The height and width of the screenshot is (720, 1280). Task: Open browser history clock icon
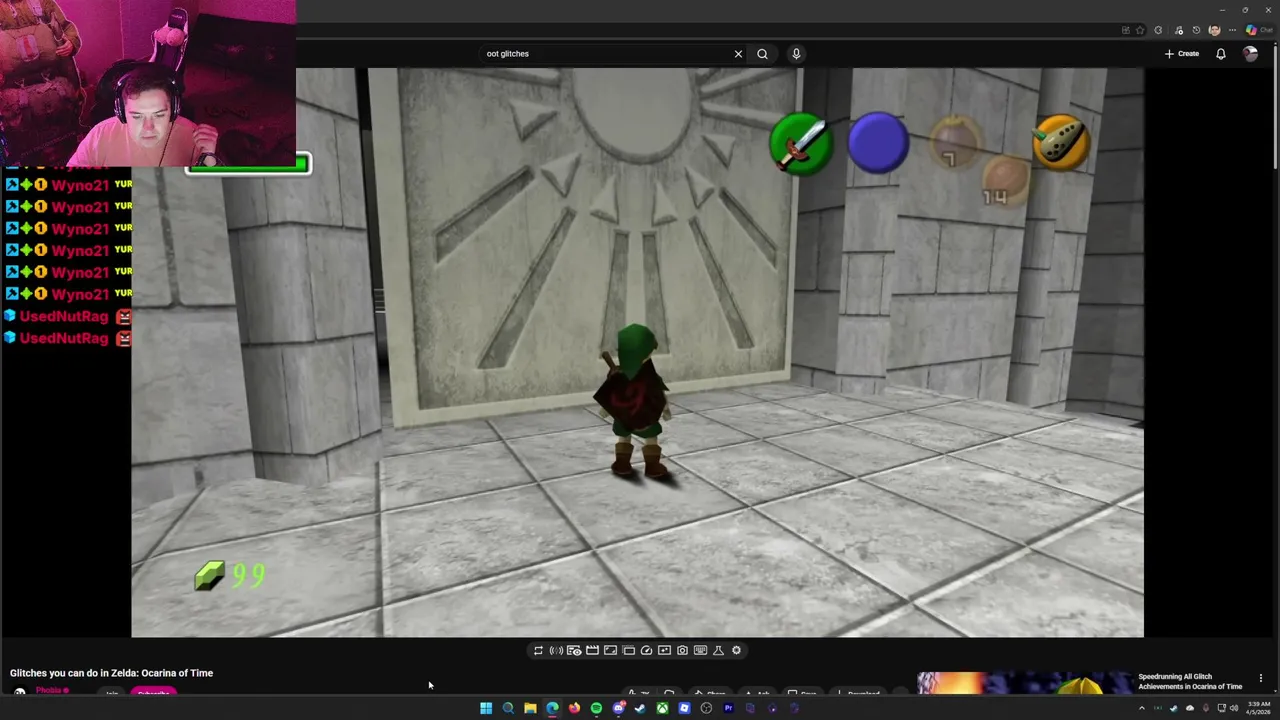point(1196,30)
